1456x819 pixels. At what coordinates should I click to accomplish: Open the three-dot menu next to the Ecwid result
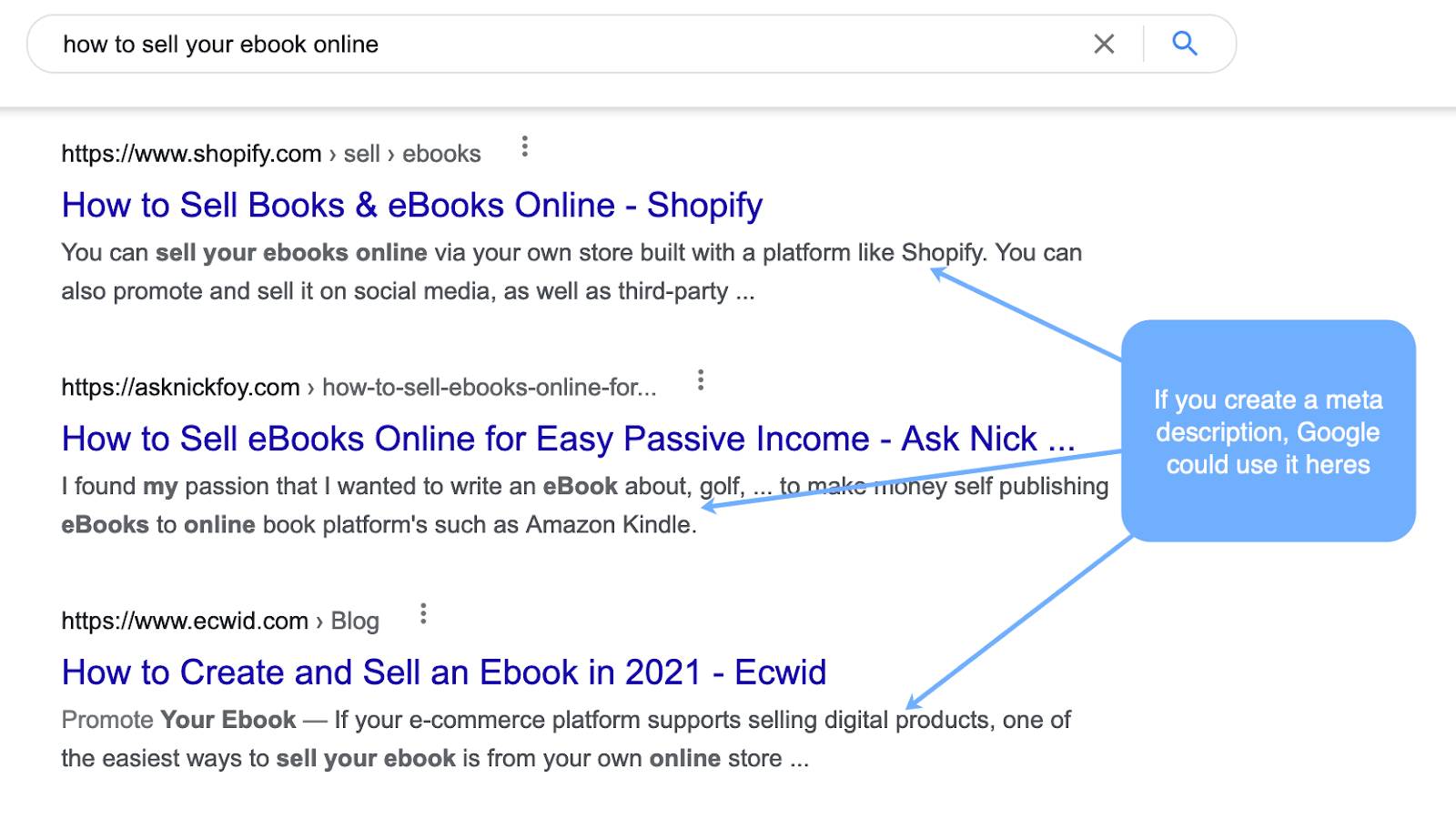(x=423, y=613)
